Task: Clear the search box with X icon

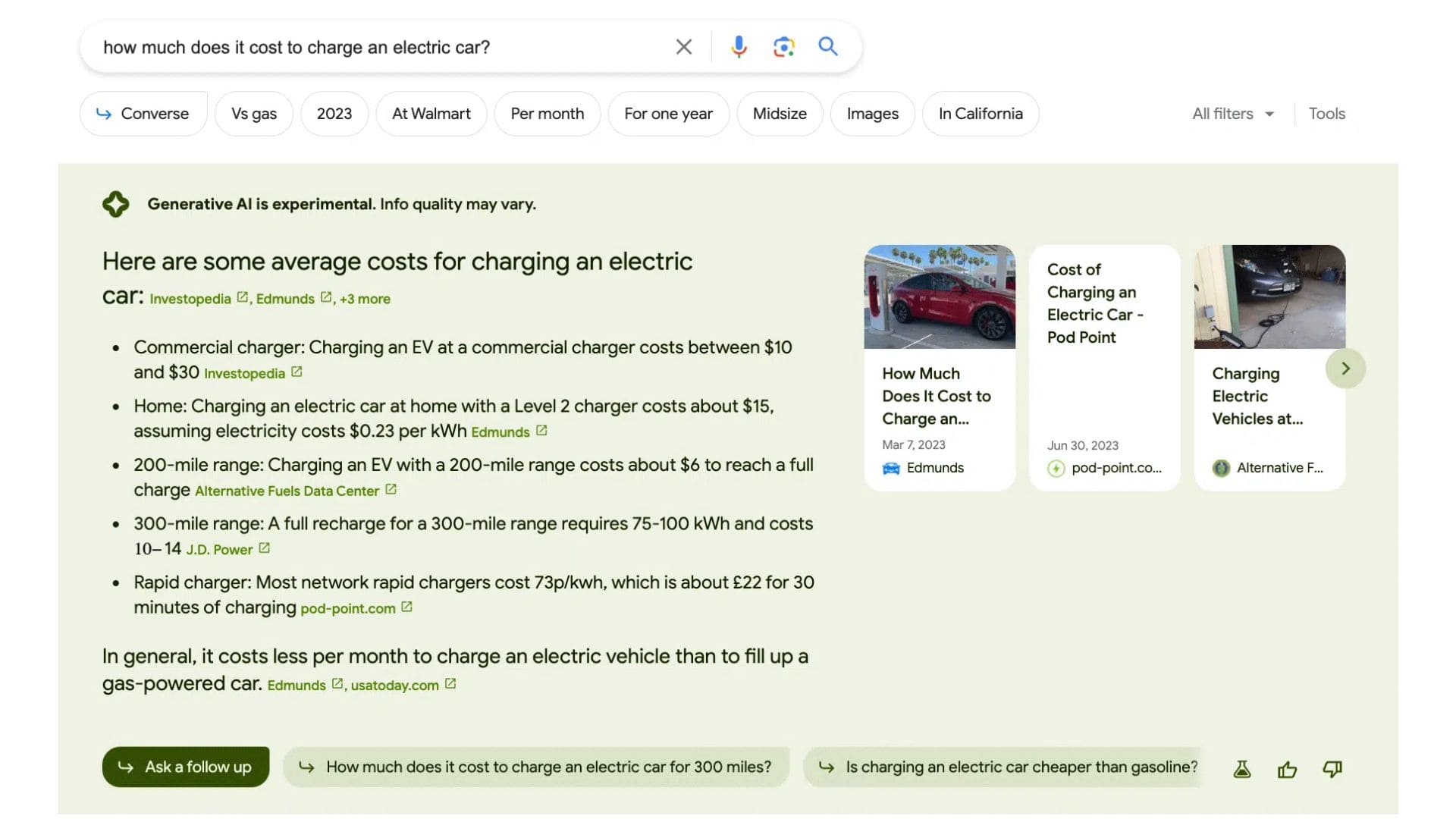Action: pos(683,47)
